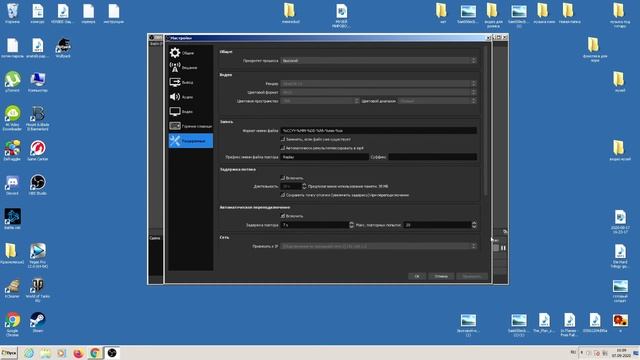Open the Рендер (renderer) dropdown
The image size is (640, 360).
pyautogui.click(x=378, y=84)
